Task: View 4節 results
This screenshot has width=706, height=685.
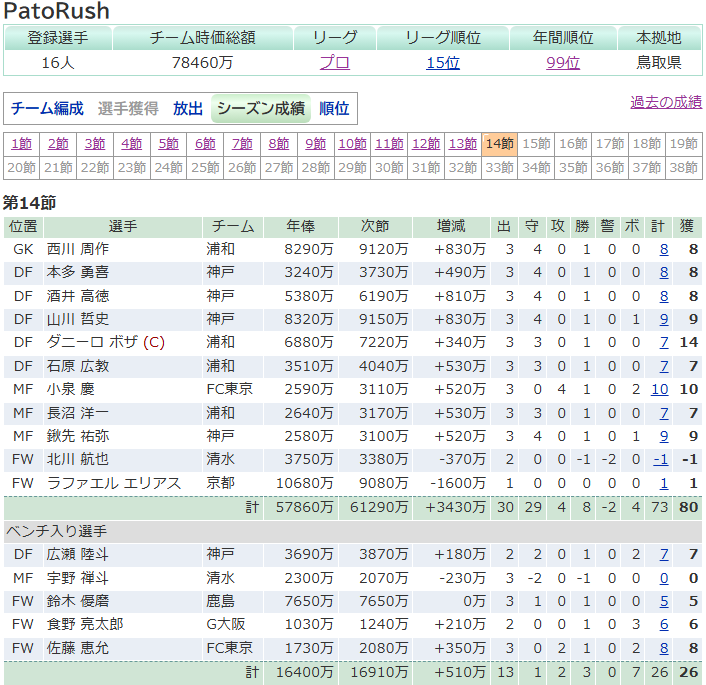Action: 132,144
